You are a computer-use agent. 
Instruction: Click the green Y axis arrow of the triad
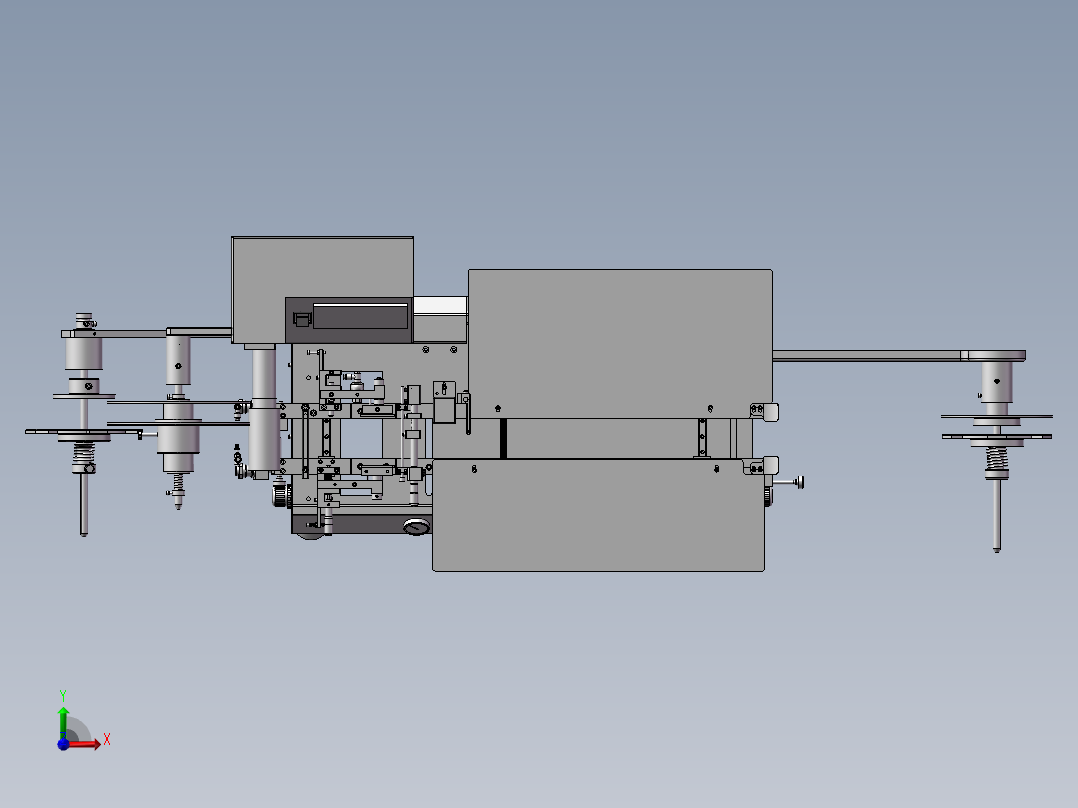pyautogui.click(x=63, y=722)
